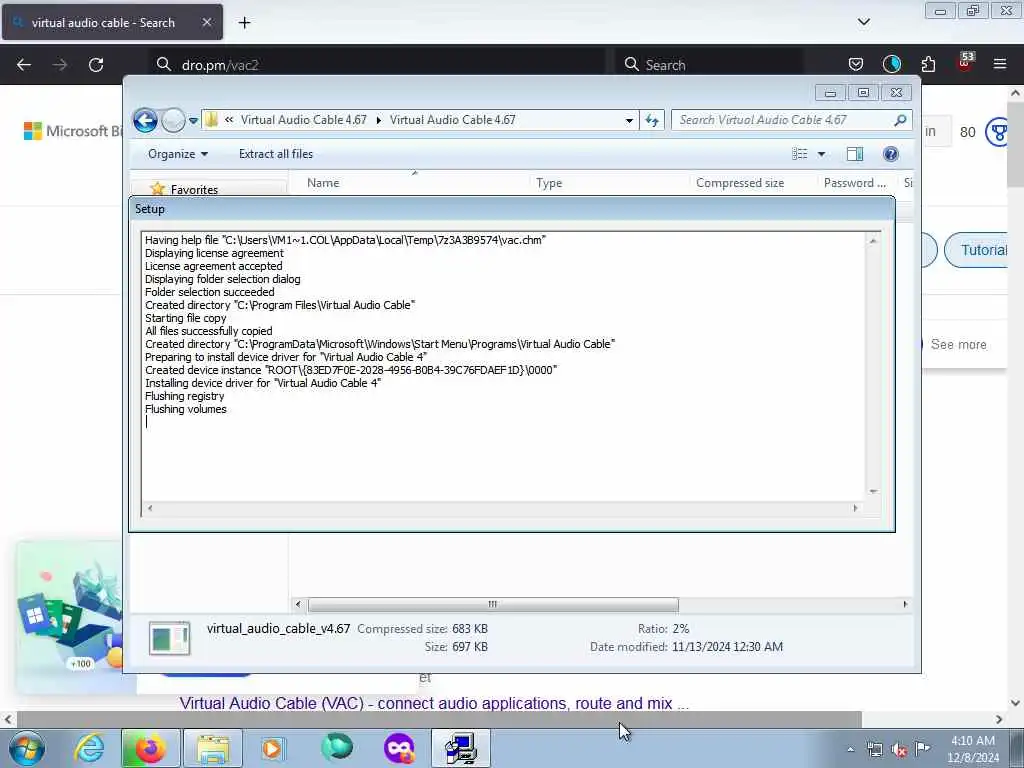Focus the browser Search box
The height and width of the screenshot is (768, 1024).
point(711,65)
